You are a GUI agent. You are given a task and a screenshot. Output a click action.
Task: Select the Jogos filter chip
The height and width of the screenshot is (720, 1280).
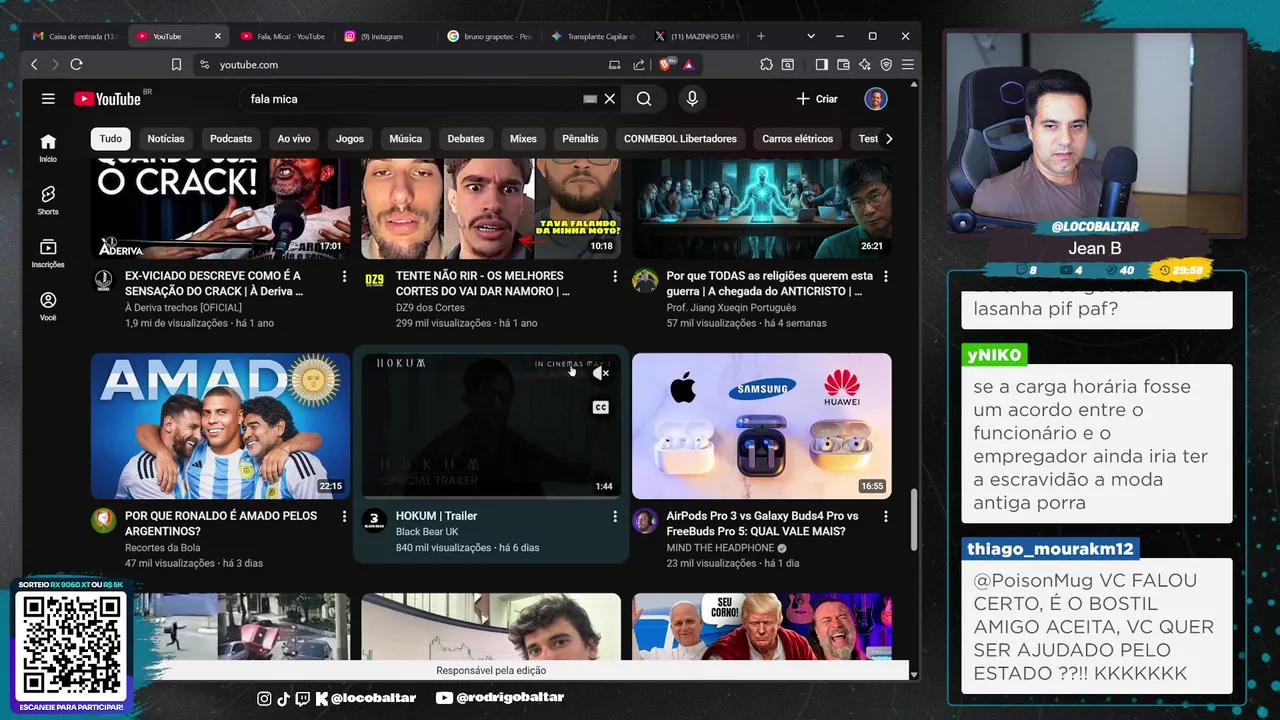(350, 139)
